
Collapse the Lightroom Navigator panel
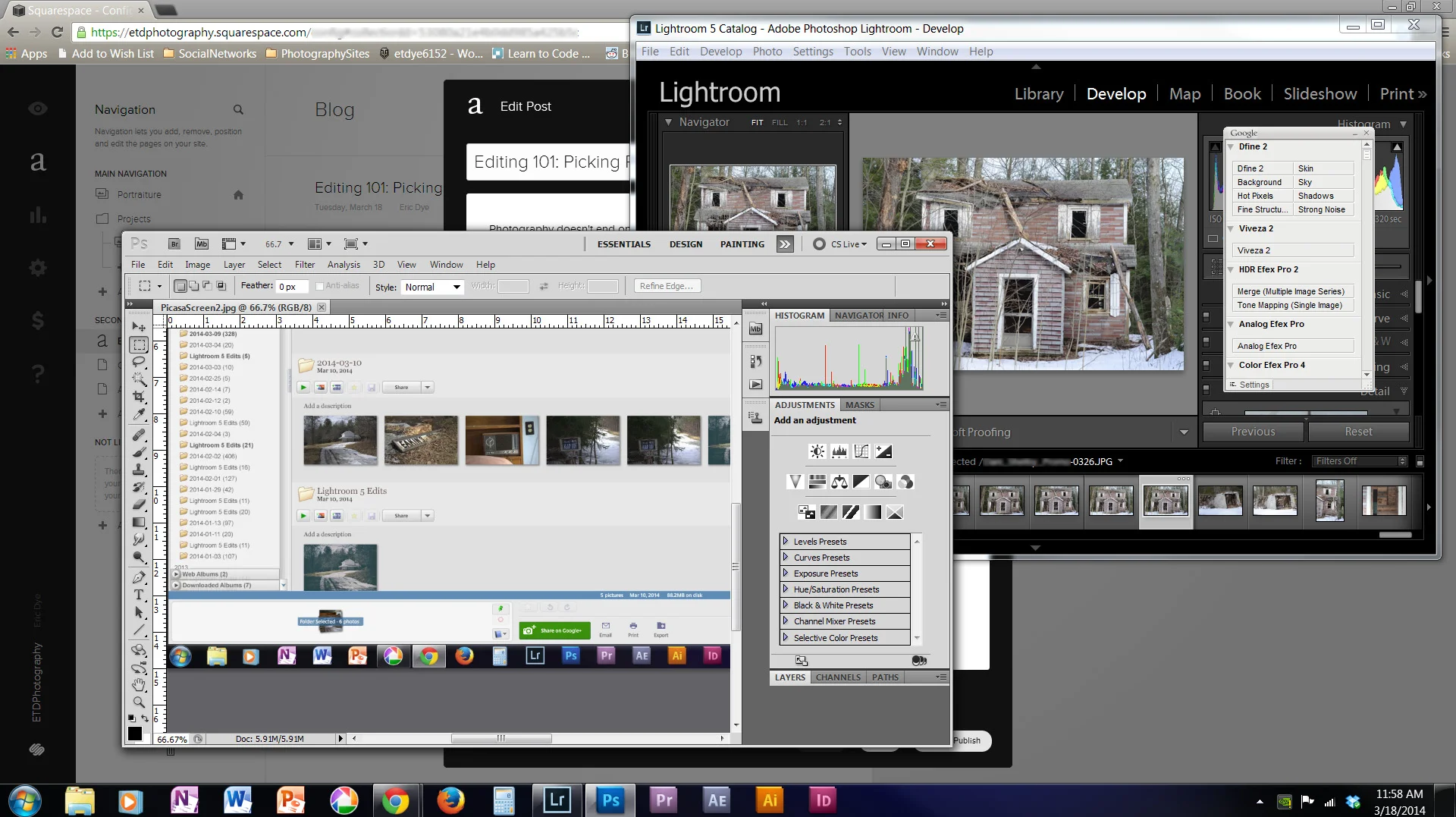[668, 122]
